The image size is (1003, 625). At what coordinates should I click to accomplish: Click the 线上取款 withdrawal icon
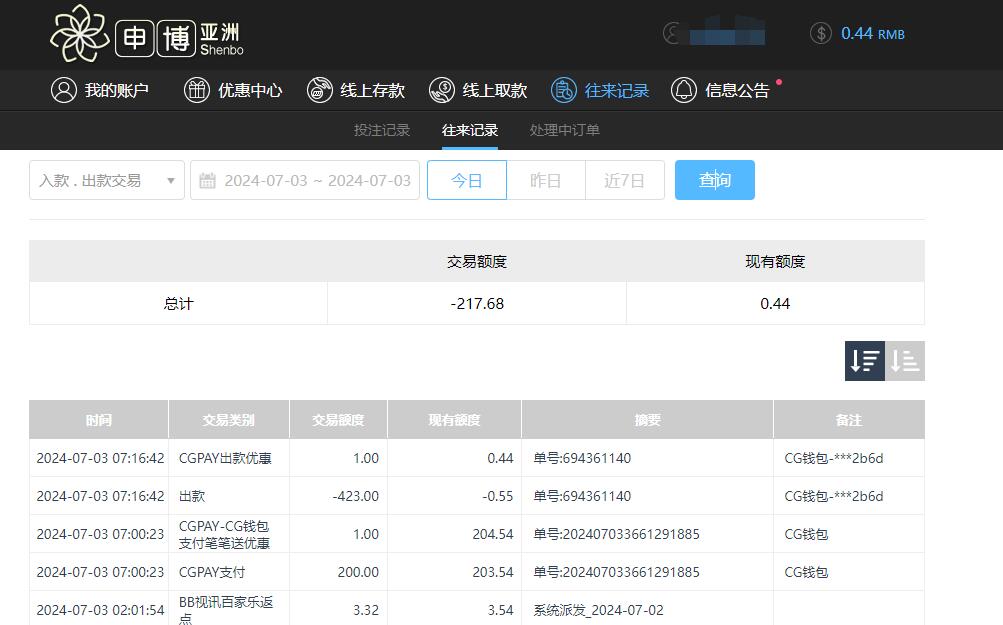(x=441, y=90)
